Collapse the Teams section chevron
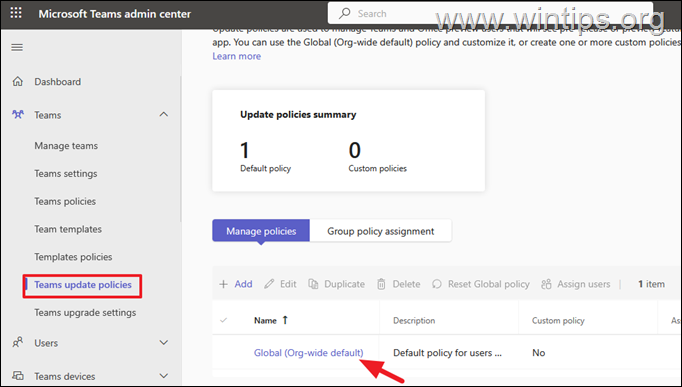The height and width of the screenshot is (387, 682). coord(164,114)
